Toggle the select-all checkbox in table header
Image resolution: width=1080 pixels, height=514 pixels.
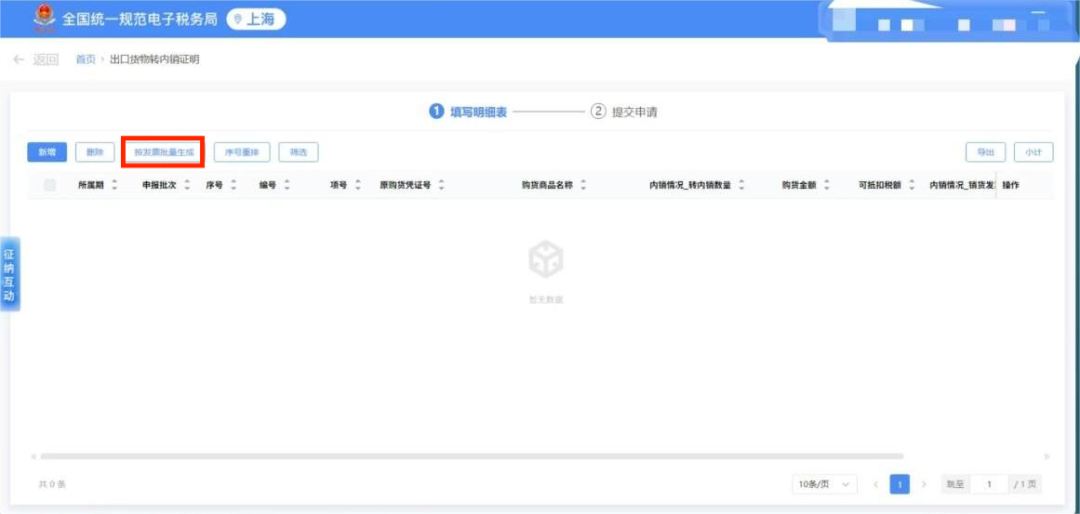tap(50, 185)
